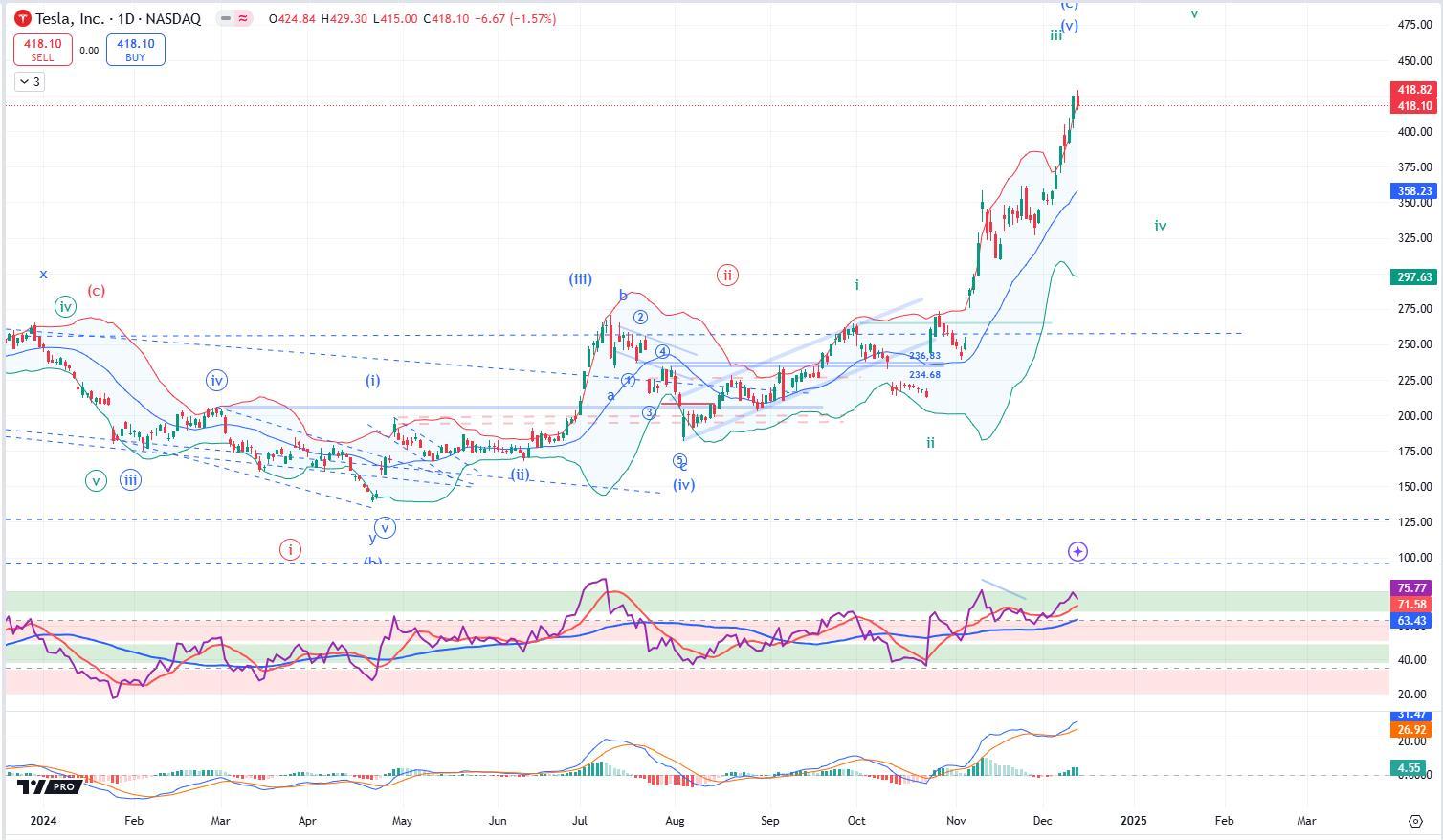The image size is (1443, 840).
Task: Click the teal 4.55 histogram value label
Action: click(x=1409, y=767)
